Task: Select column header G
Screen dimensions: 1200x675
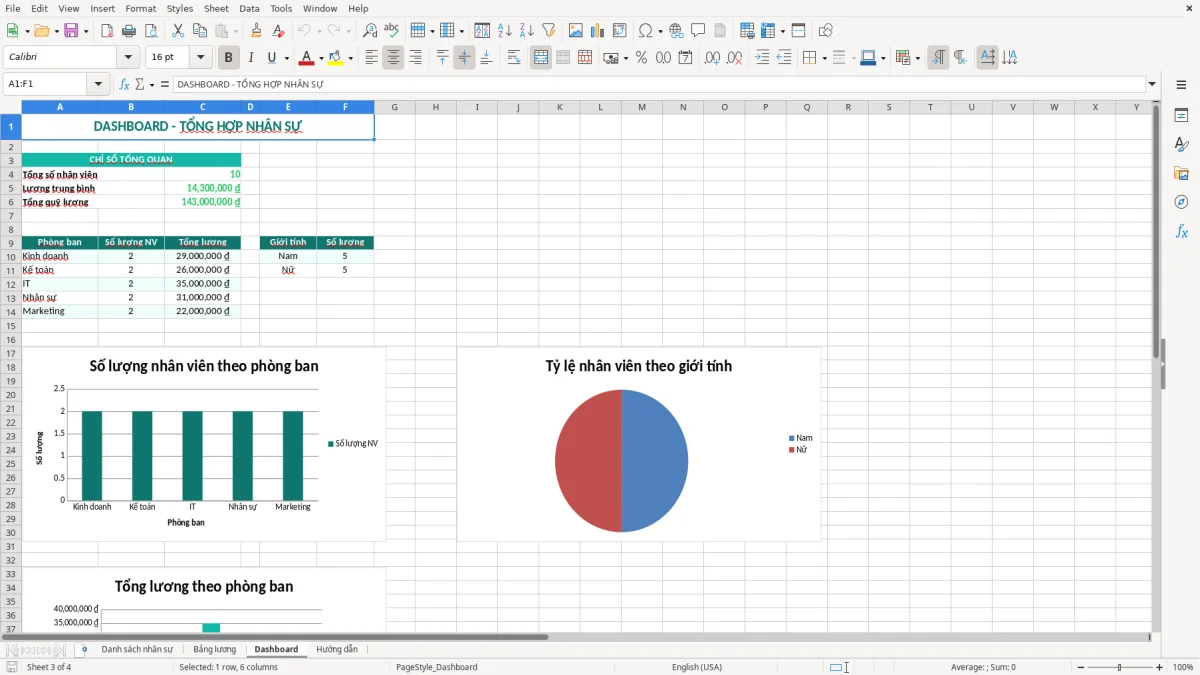Action: pyautogui.click(x=395, y=107)
